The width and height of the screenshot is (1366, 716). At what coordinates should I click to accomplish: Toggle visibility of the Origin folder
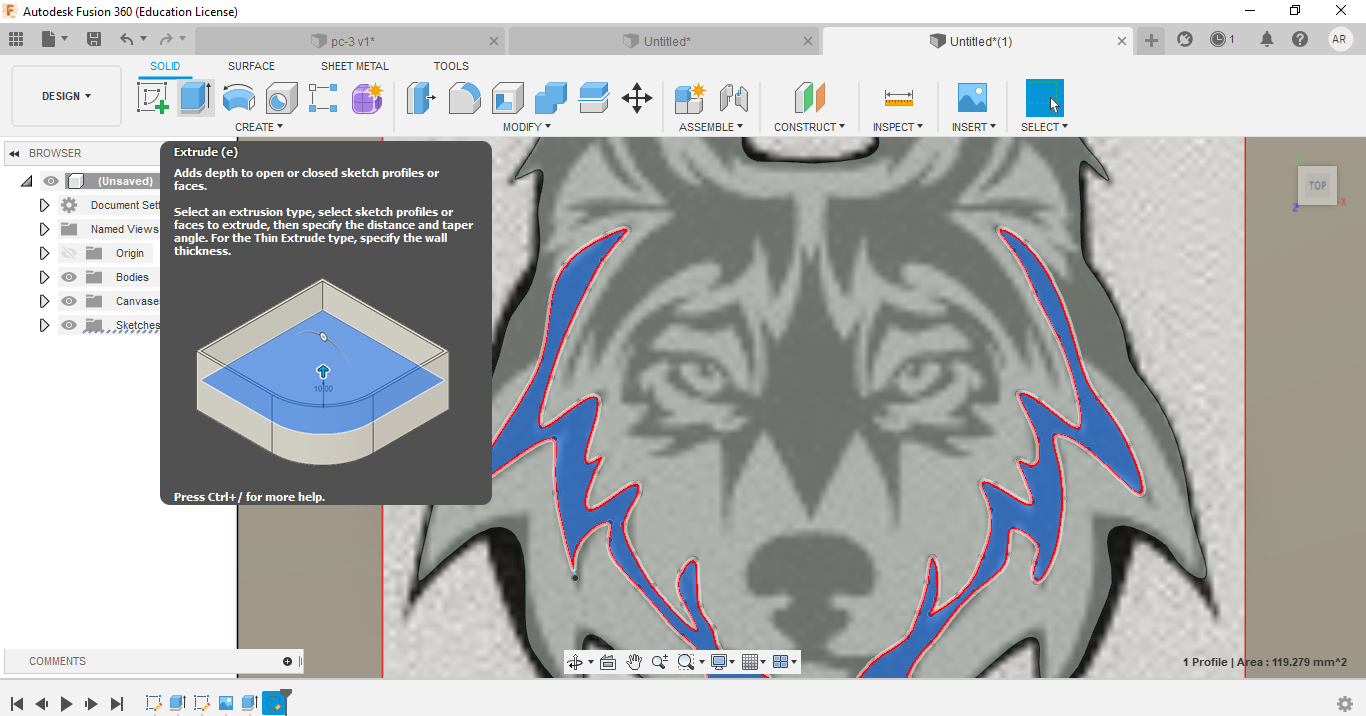pyautogui.click(x=69, y=253)
